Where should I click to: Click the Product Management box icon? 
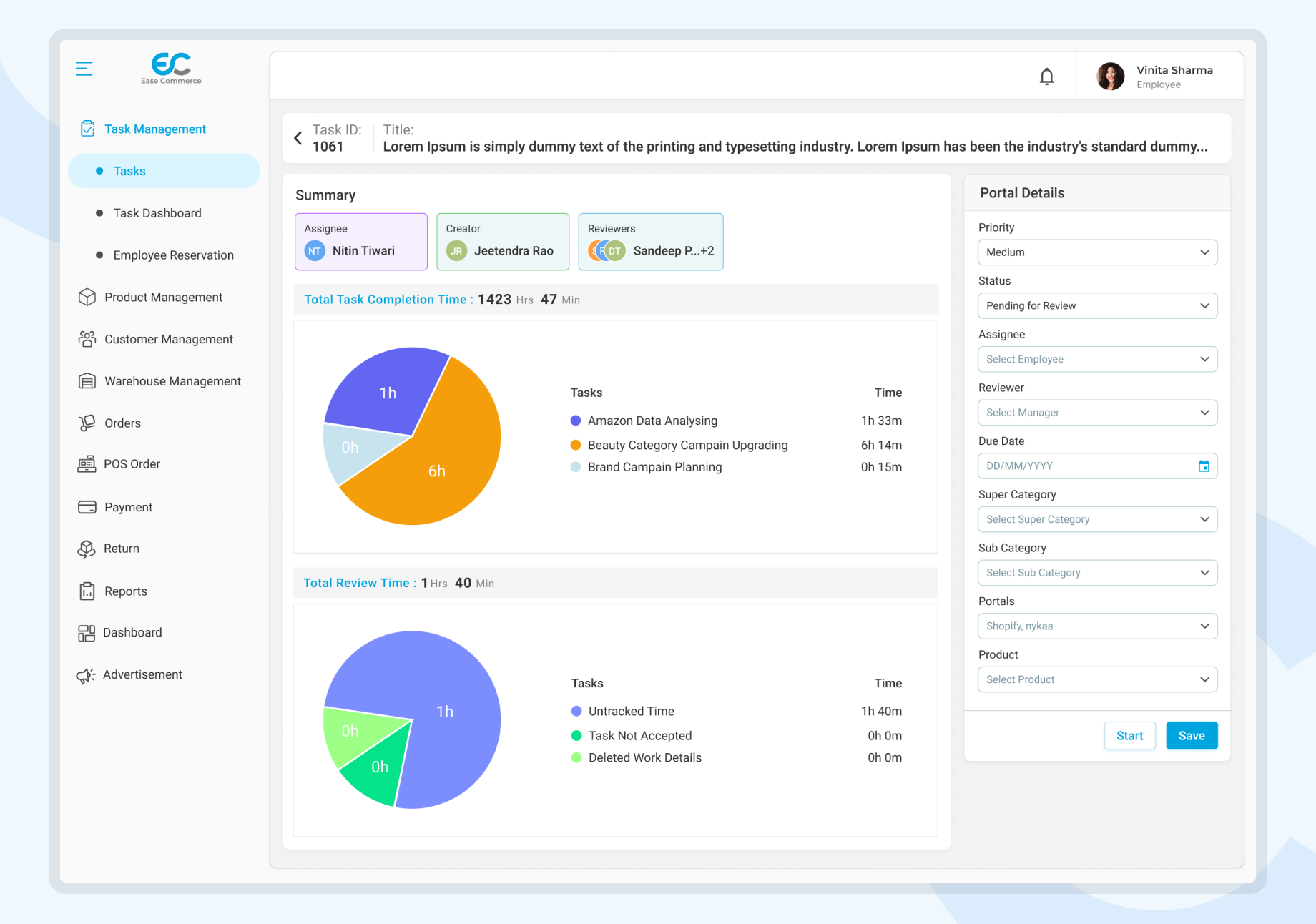pyautogui.click(x=87, y=297)
